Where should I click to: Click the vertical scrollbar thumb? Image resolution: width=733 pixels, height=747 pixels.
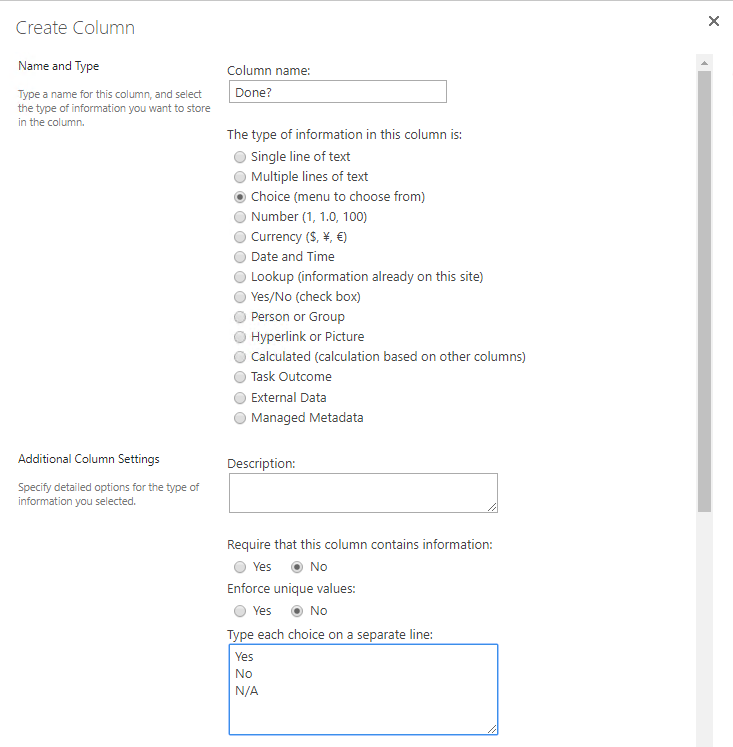(704, 292)
